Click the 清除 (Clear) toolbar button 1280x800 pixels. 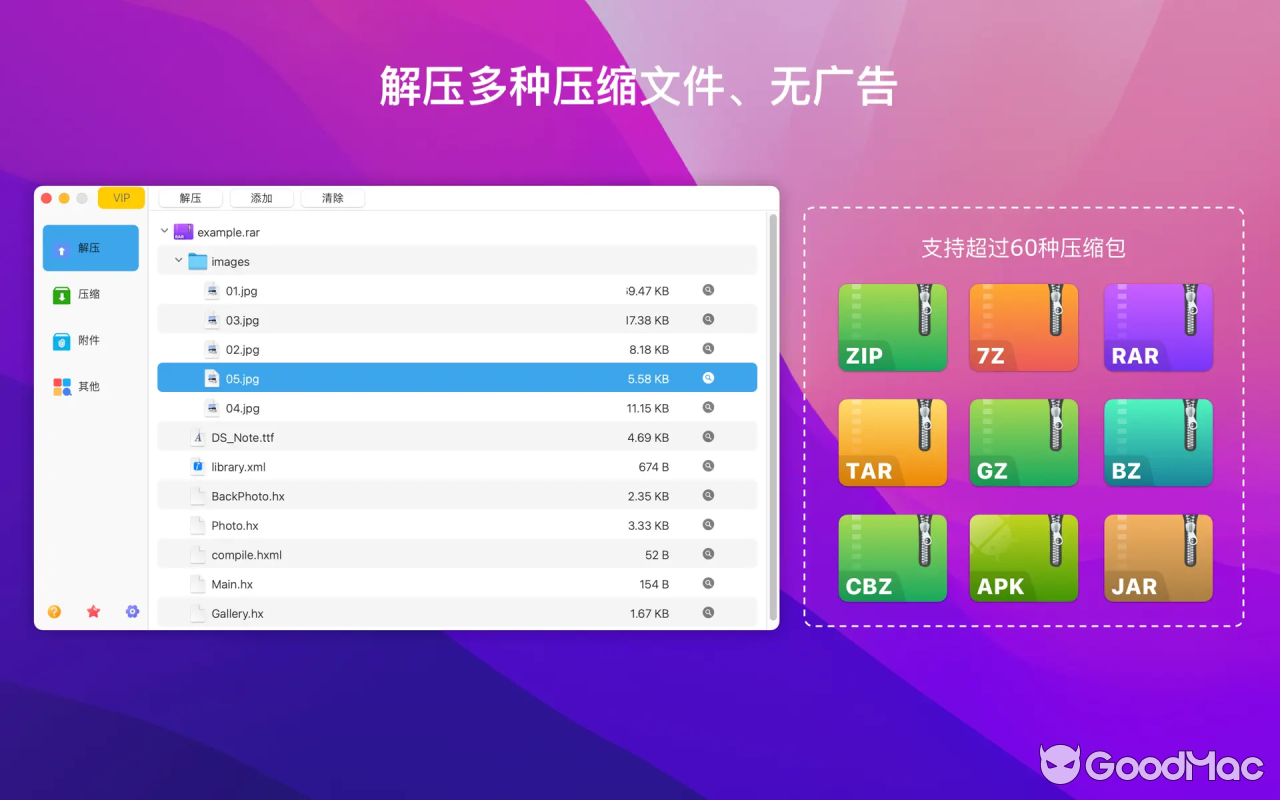point(332,198)
